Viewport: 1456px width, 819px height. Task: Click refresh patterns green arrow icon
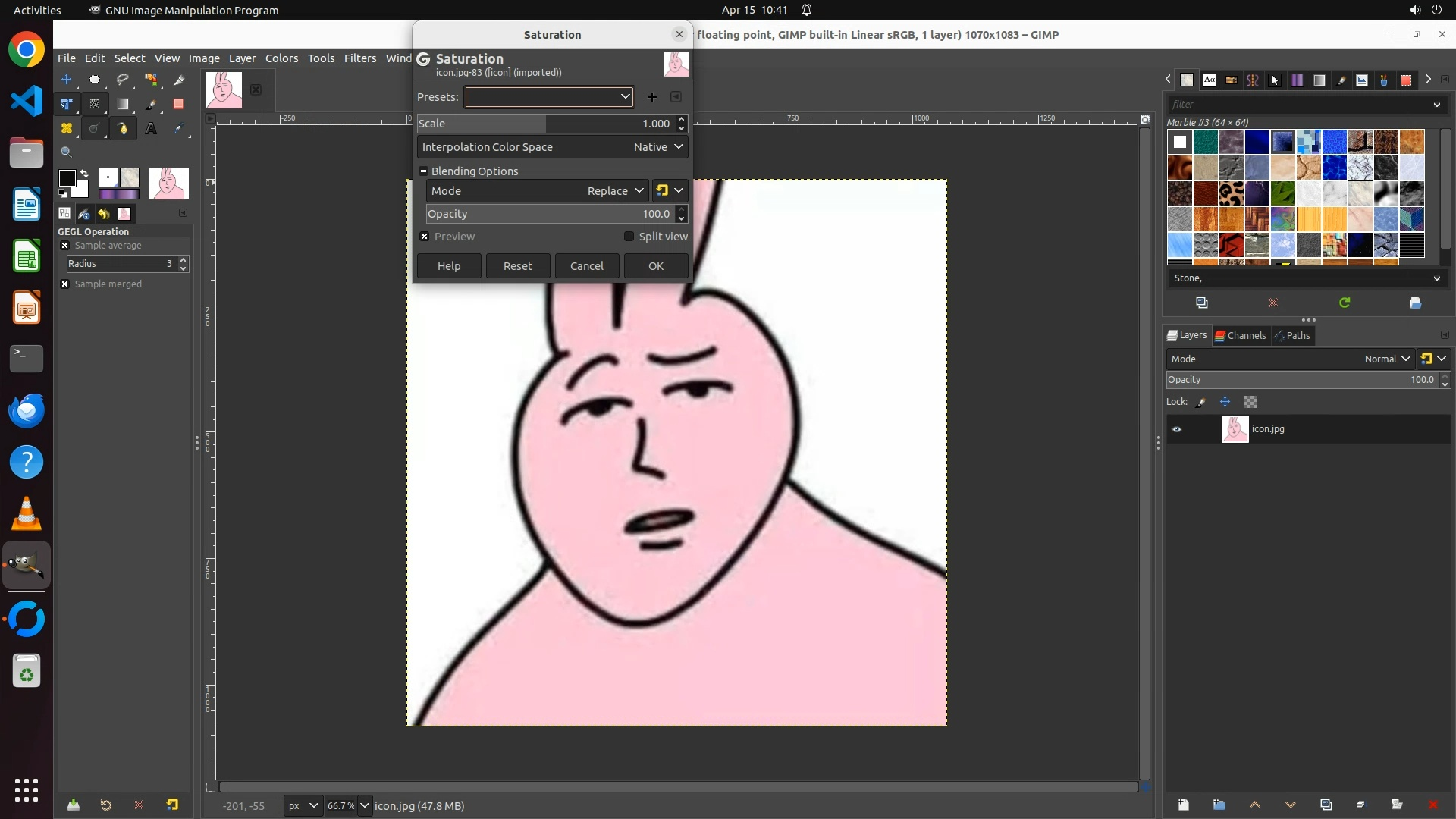coord(1345,303)
